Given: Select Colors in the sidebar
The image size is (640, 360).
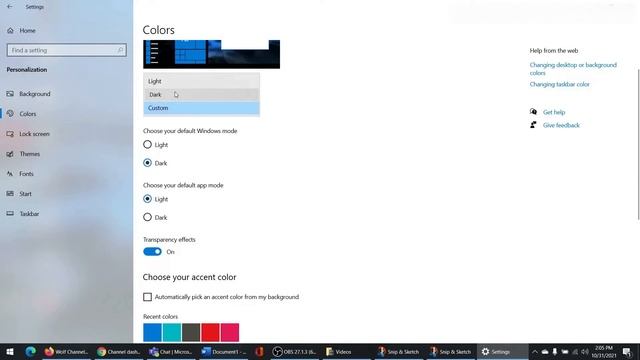Looking at the screenshot, I should [x=22, y=114].
